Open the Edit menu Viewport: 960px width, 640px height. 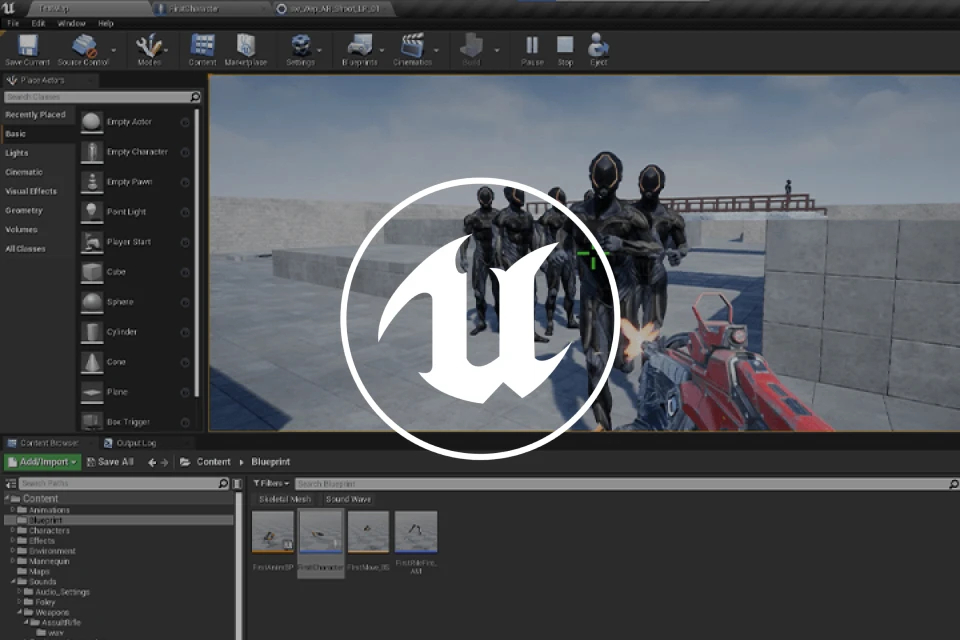pyautogui.click(x=38, y=23)
